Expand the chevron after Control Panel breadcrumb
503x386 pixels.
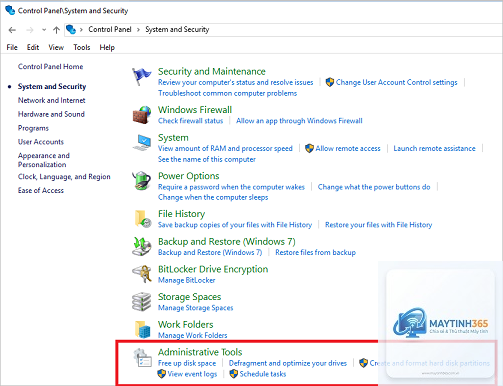click(138, 30)
